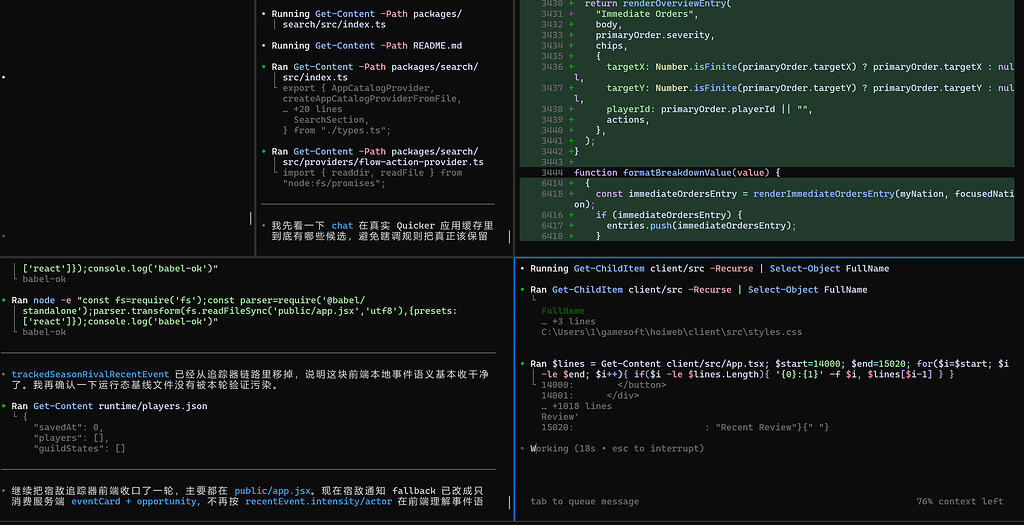Click the '76% context left' indicator
Image resolution: width=1024 pixels, height=525 pixels.
tap(959, 501)
